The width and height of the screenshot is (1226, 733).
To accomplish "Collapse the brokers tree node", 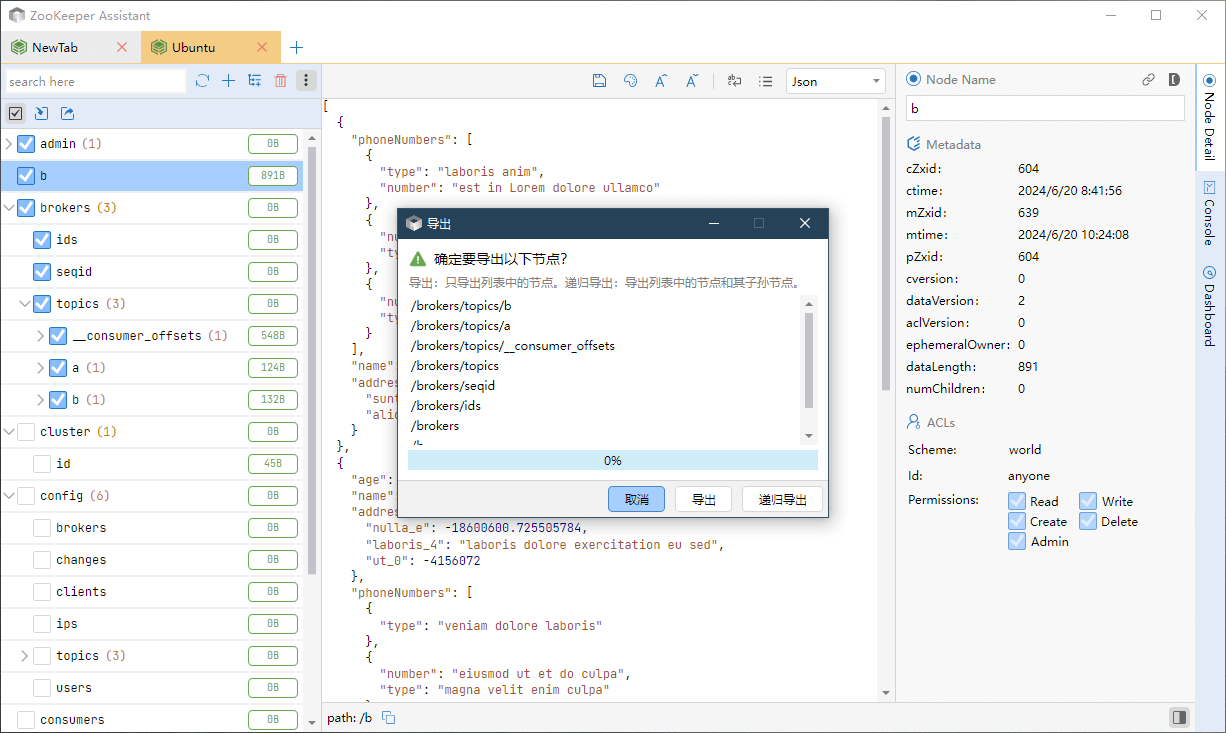I will tap(9, 208).
